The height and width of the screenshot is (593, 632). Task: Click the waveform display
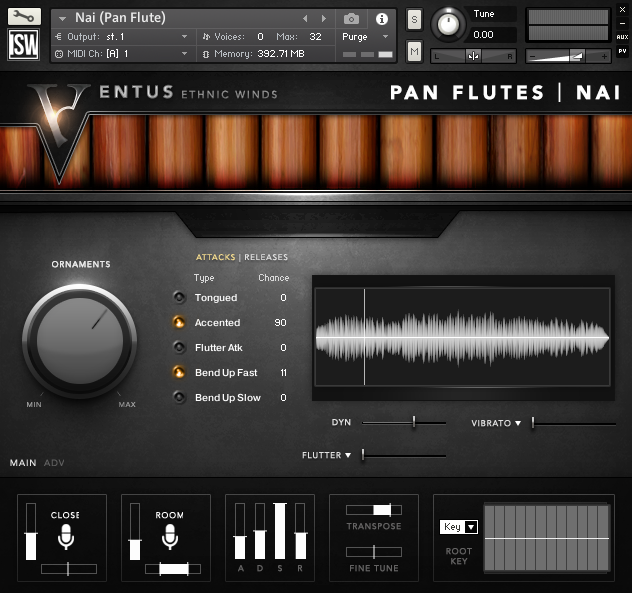coord(463,337)
